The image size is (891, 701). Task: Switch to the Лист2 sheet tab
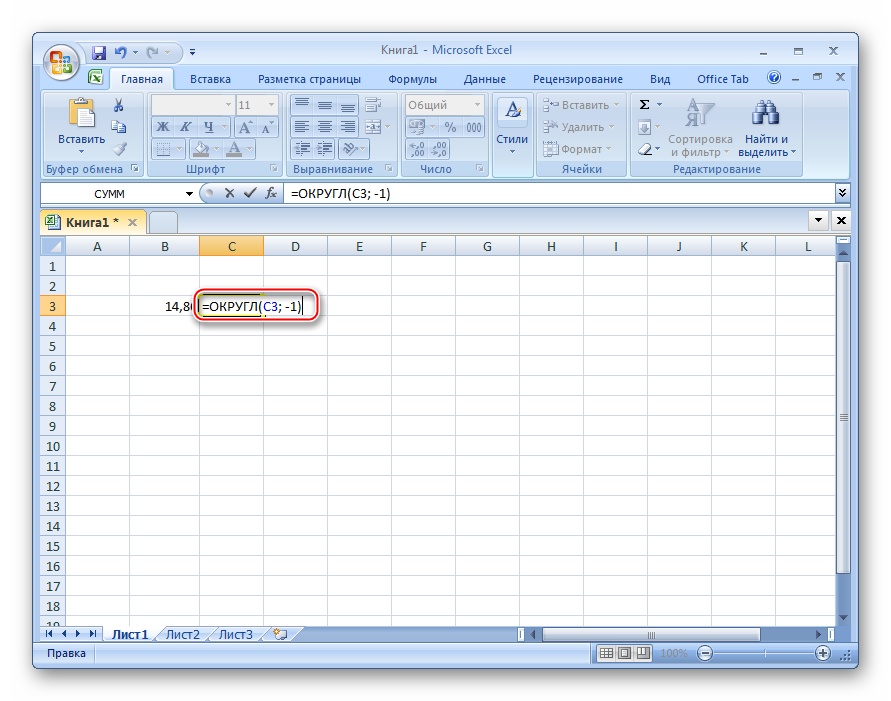click(183, 634)
